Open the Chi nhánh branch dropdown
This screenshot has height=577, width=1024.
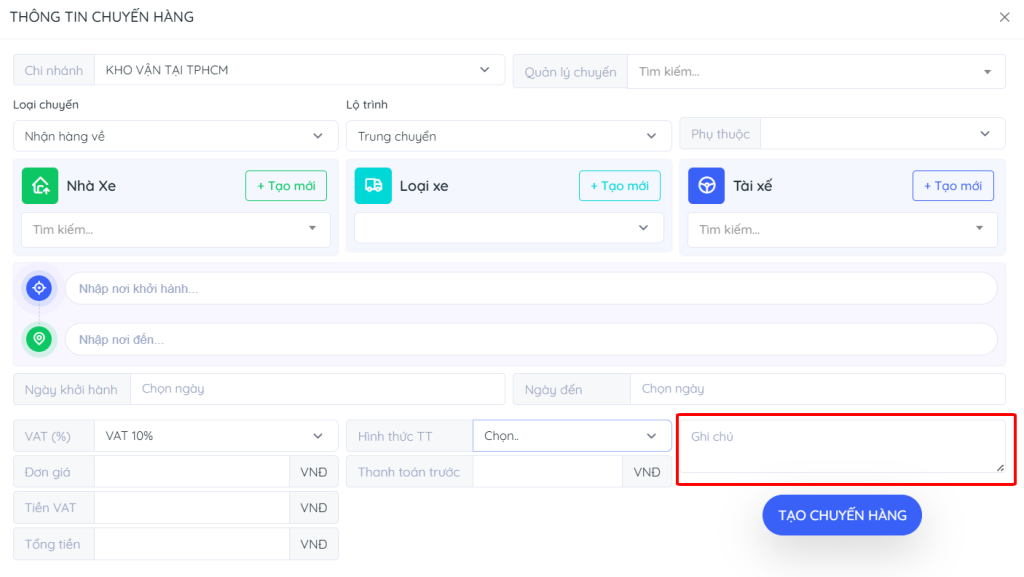298,70
